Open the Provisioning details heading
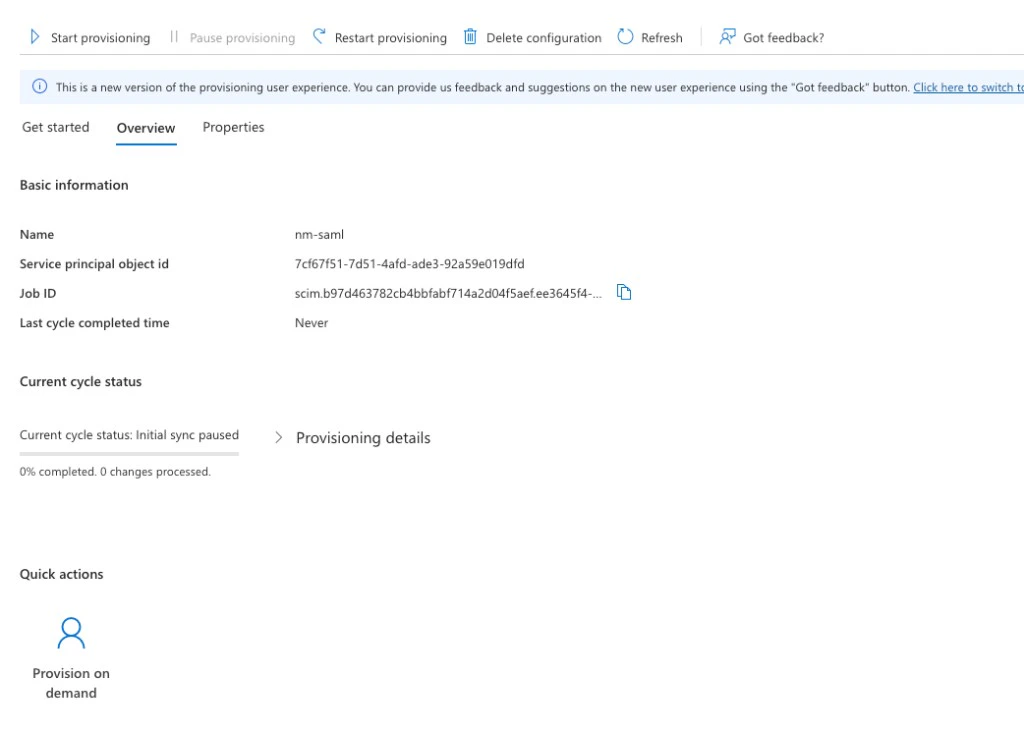 point(363,438)
